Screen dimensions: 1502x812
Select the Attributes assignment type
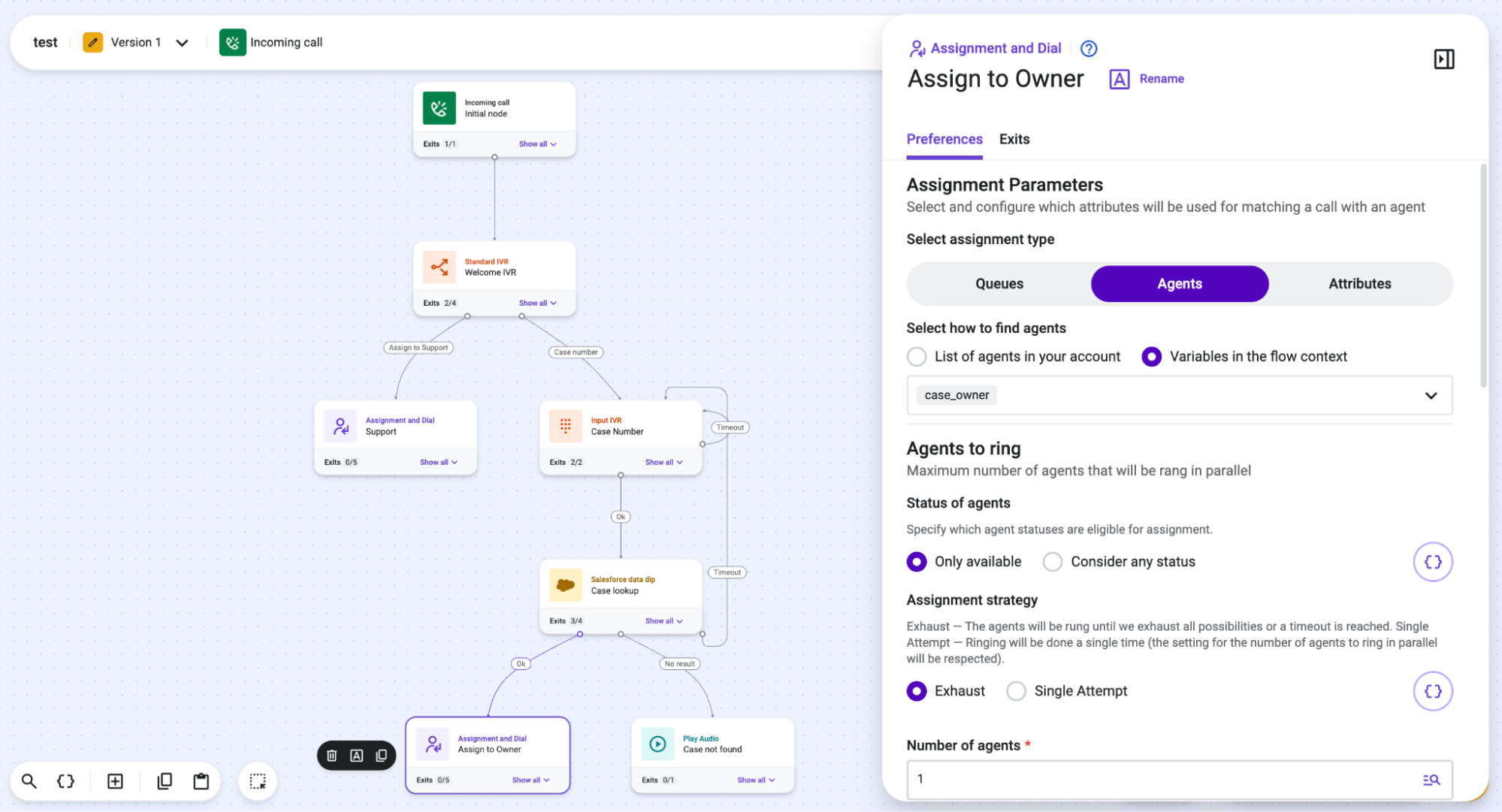pyautogui.click(x=1359, y=284)
